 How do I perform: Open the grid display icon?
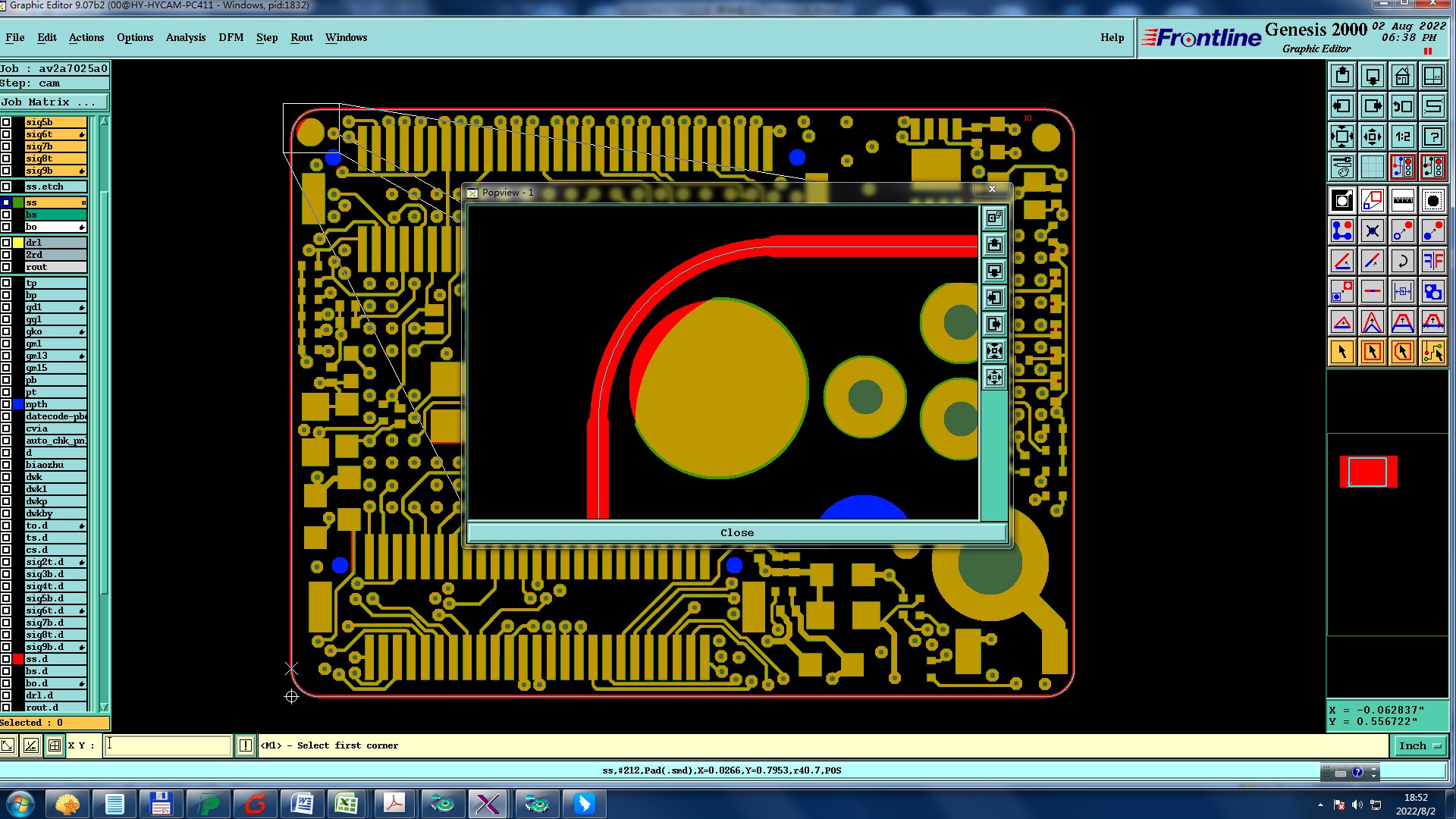click(x=1372, y=166)
